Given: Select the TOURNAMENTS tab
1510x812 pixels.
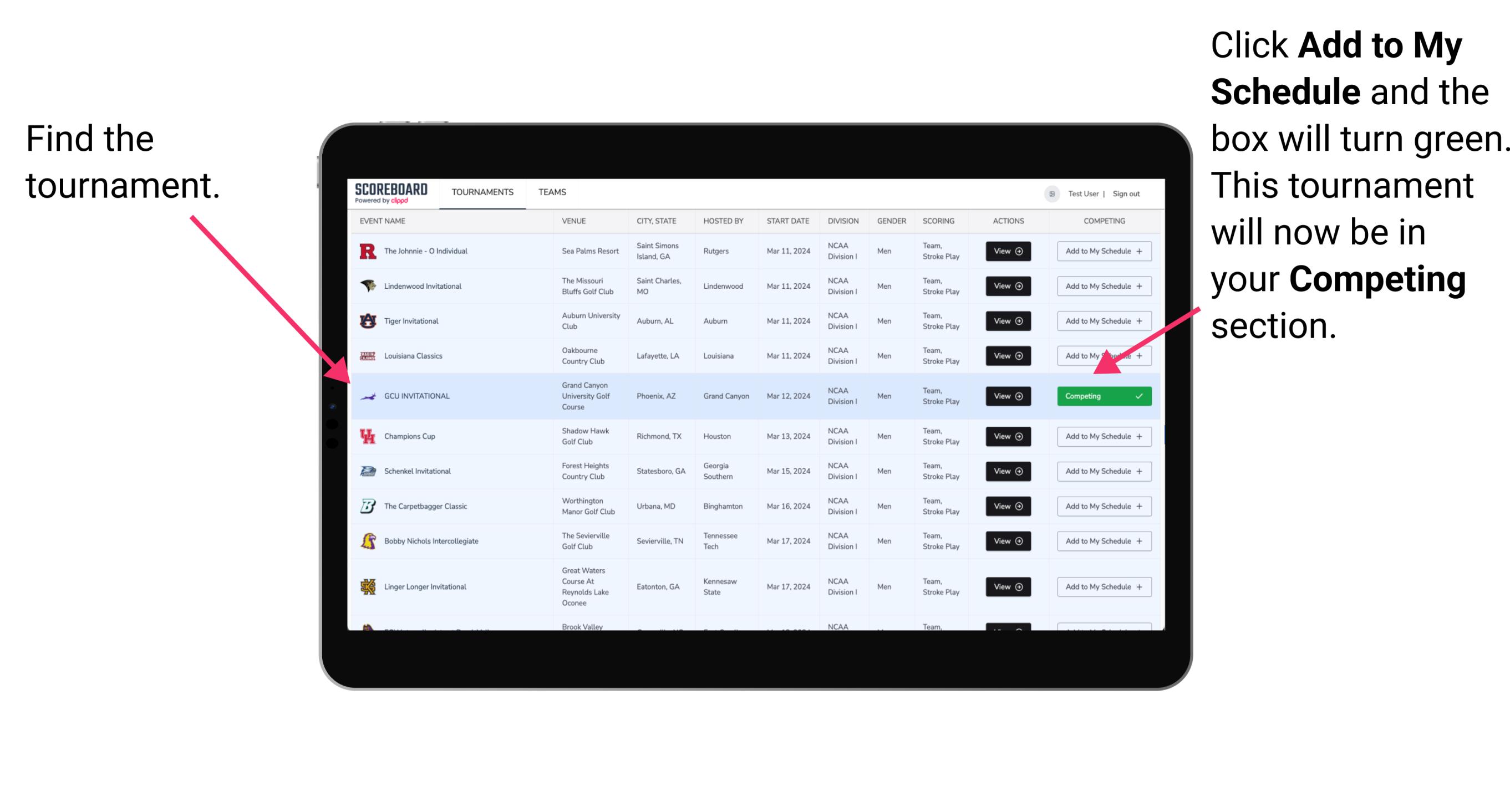Looking at the screenshot, I should [x=481, y=192].
